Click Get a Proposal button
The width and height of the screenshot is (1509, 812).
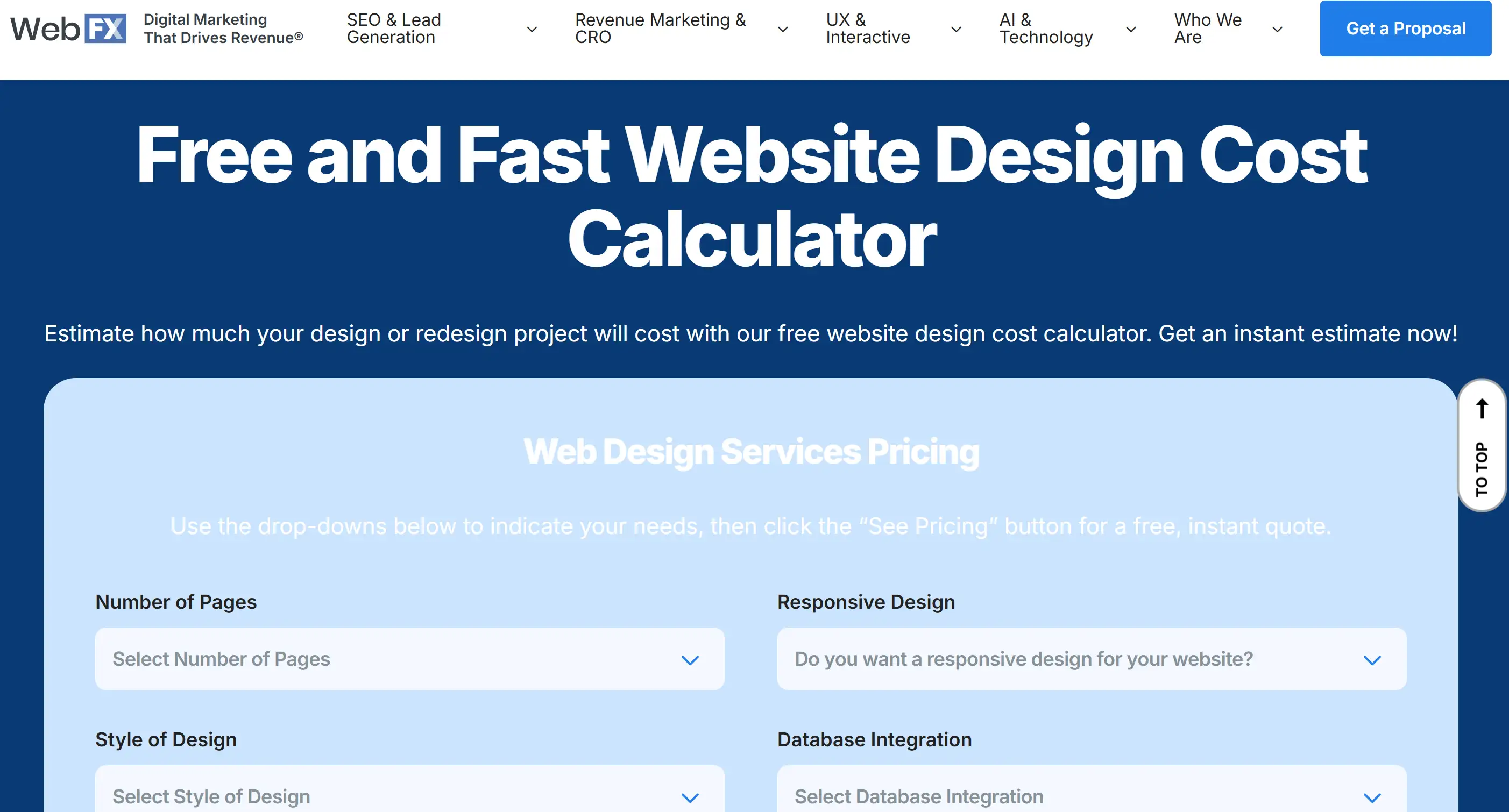coord(1405,29)
